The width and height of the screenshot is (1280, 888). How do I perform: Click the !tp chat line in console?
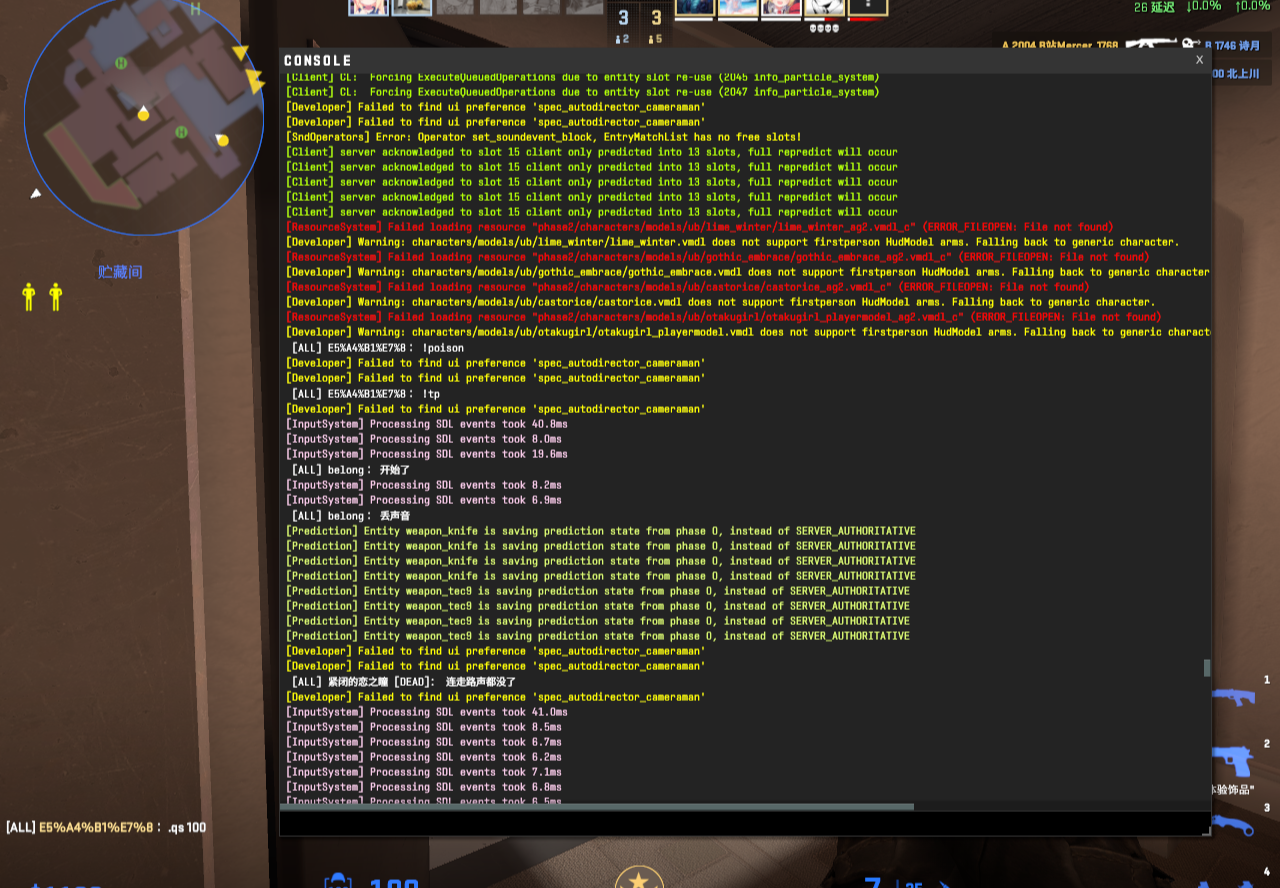[365, 393]
